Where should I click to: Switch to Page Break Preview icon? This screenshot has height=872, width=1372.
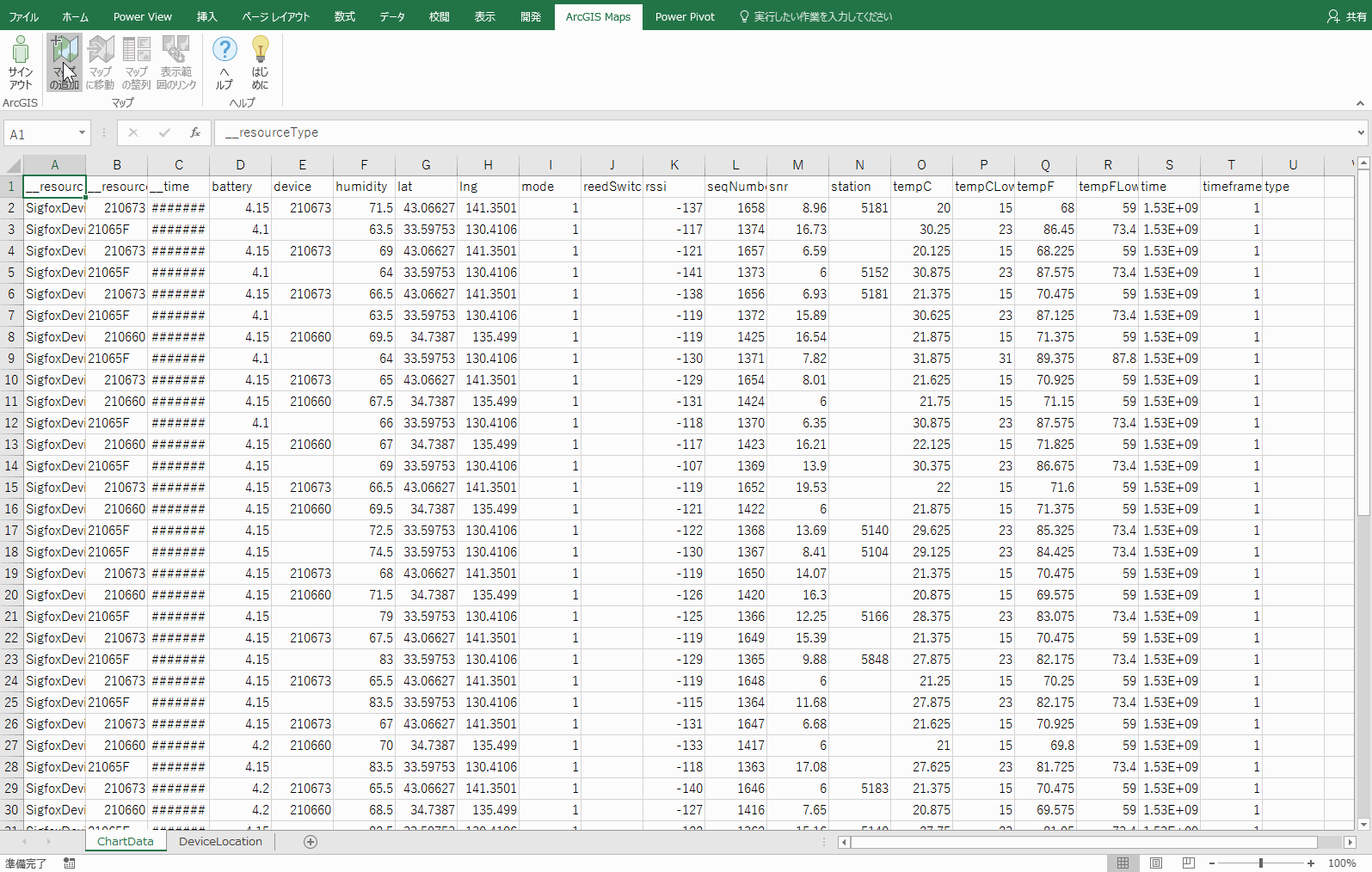[x=1189, y=863]
